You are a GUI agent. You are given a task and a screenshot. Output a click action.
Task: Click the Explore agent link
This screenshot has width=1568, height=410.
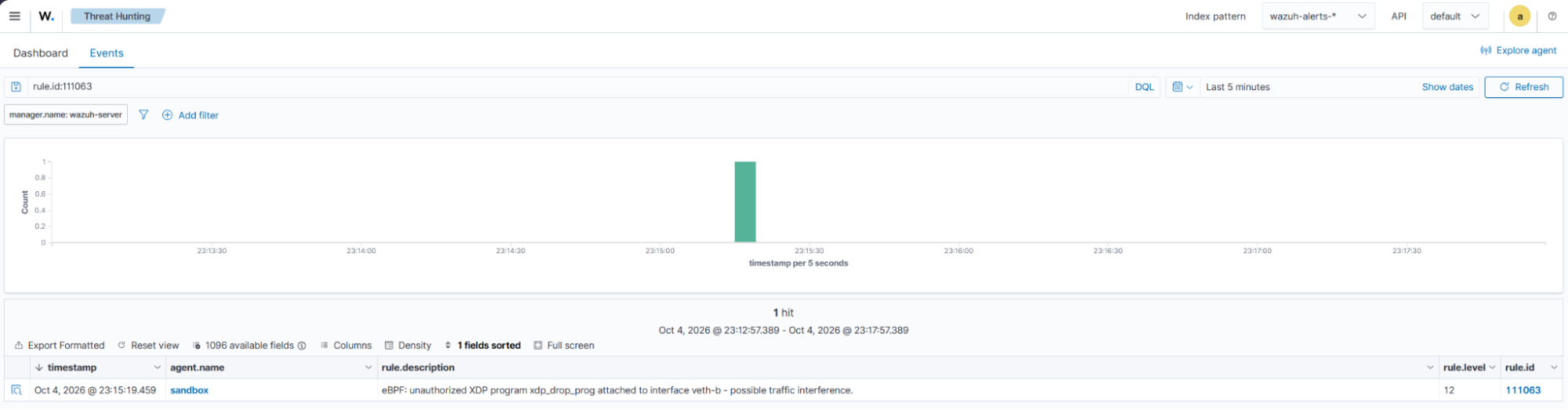1519,50
